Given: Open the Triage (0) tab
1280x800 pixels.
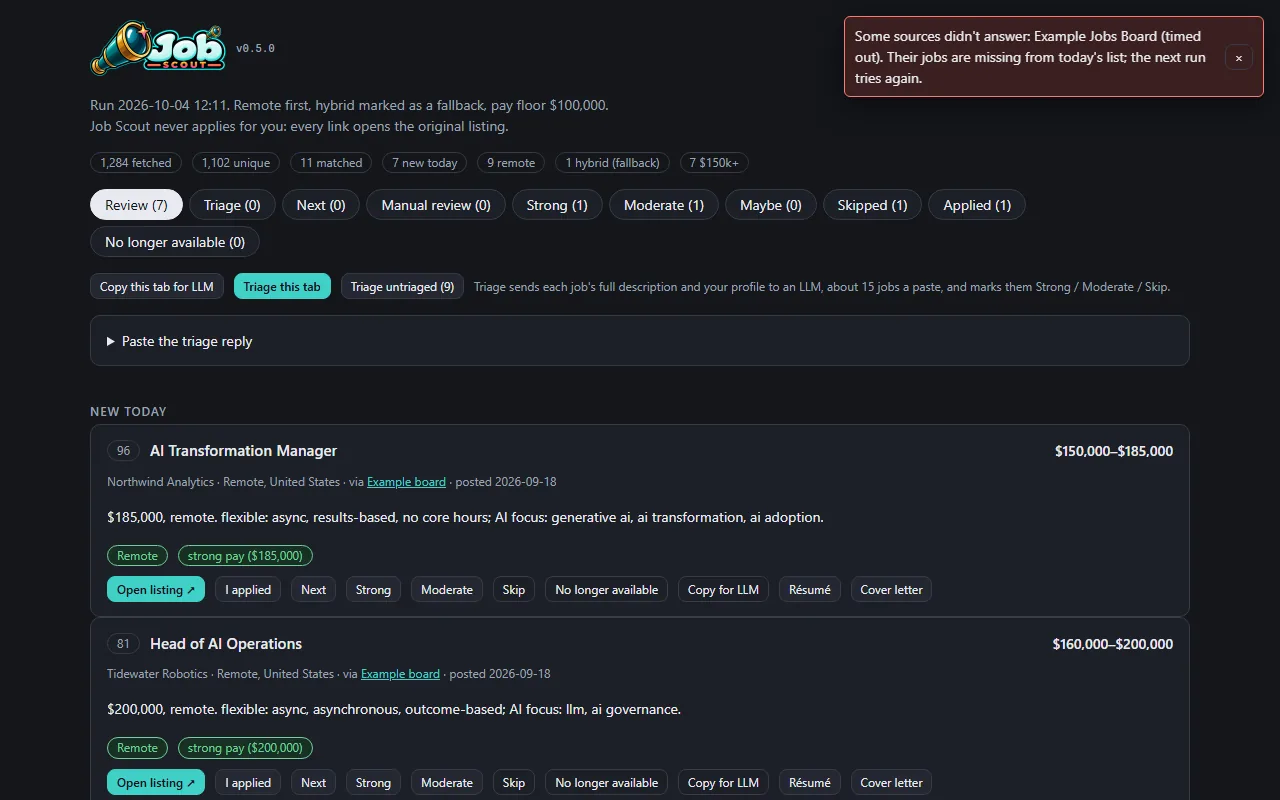Looking at the screenshot, I should click(x=232, y=205).
